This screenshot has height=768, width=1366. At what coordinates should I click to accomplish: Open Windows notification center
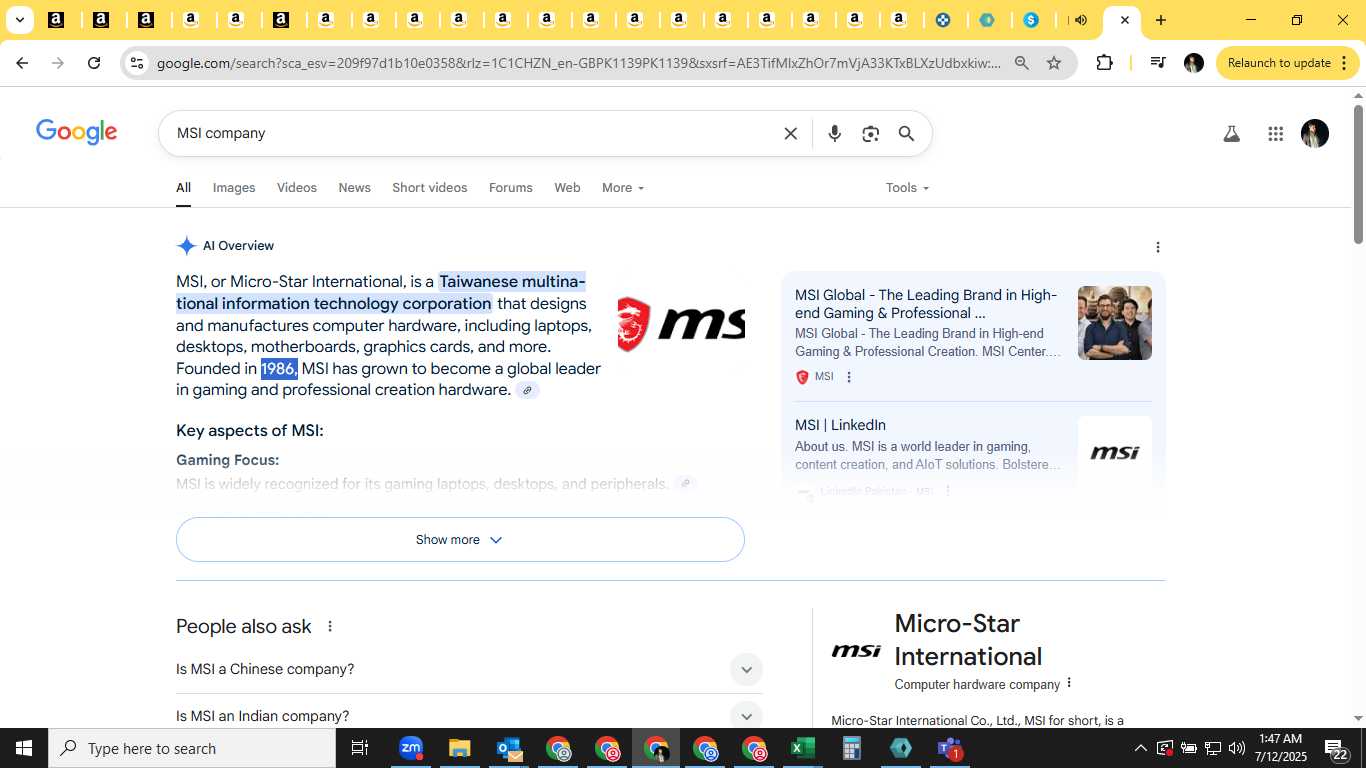(1337, 748)
